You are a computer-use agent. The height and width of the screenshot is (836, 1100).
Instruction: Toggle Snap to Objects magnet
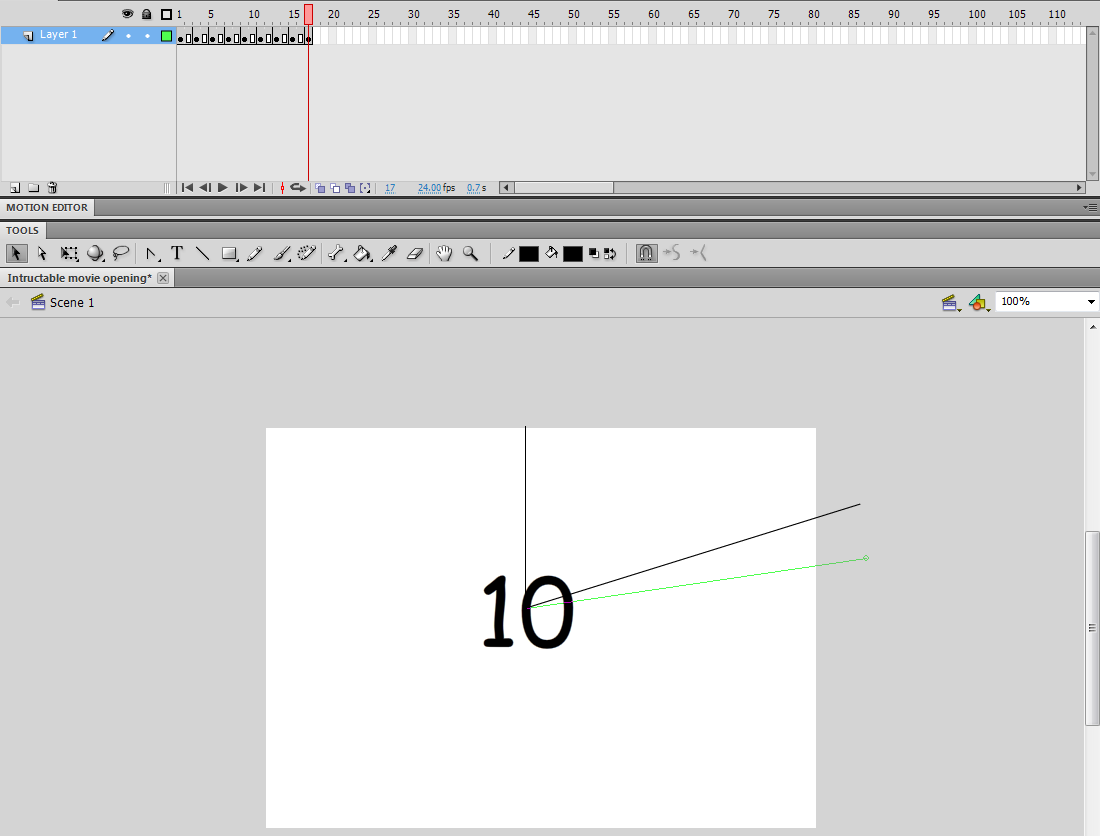646,253
